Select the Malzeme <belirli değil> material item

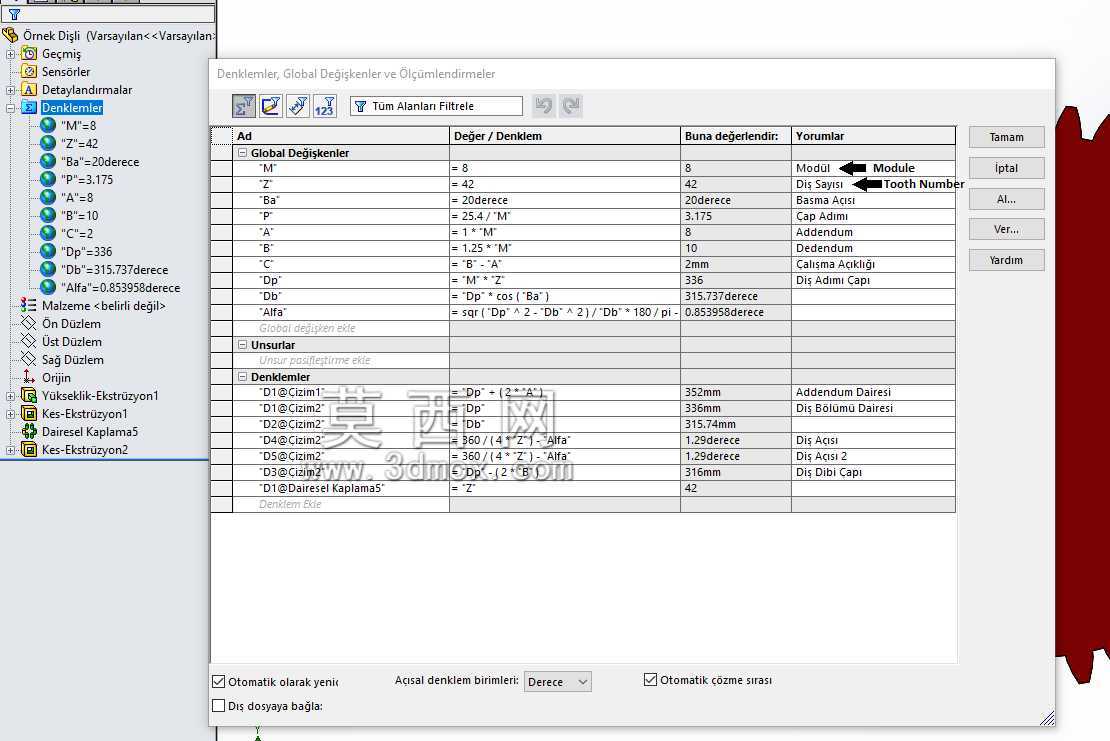pyautogui.click(x=103, y=306)
